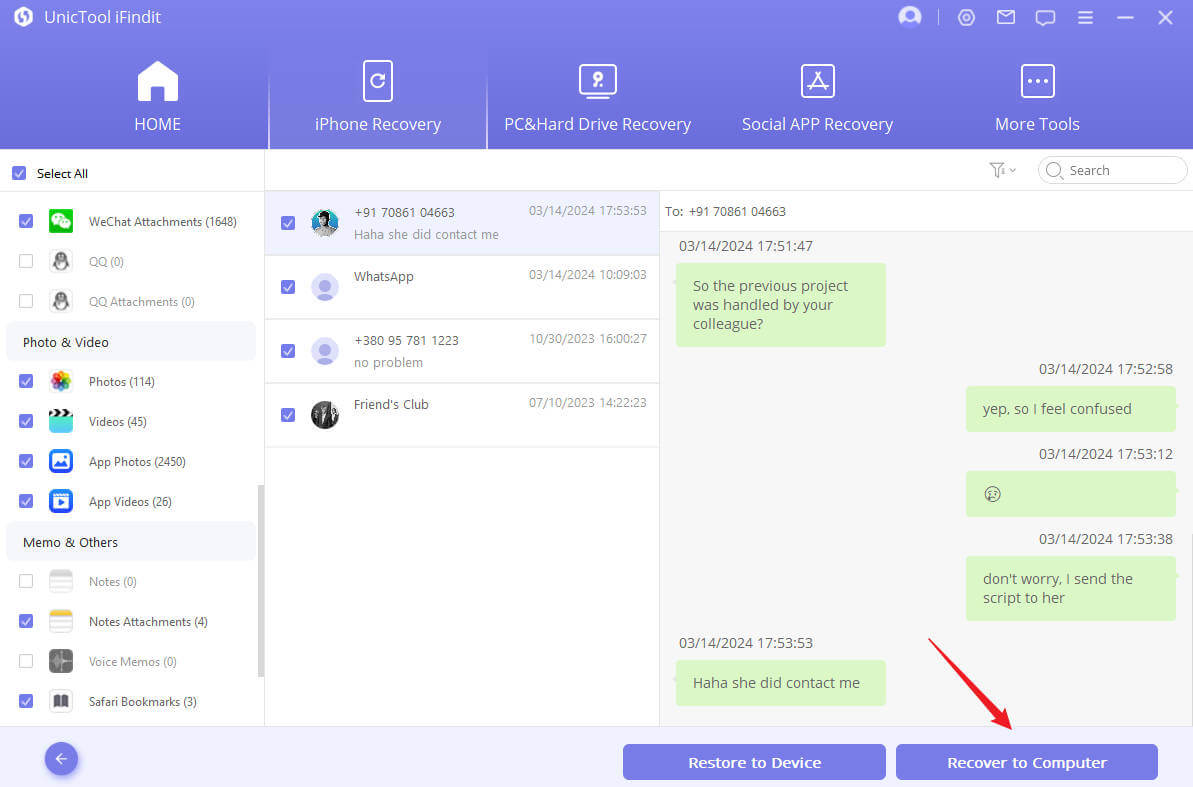Screen dimensions: 1193x787
Task: Click the round back arrow button
Action: [x=61, y=759]
